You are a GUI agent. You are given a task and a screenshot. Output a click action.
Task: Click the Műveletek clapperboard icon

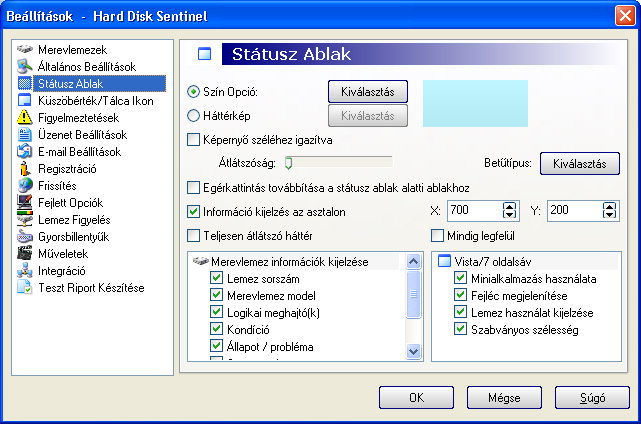click(25, 254)
